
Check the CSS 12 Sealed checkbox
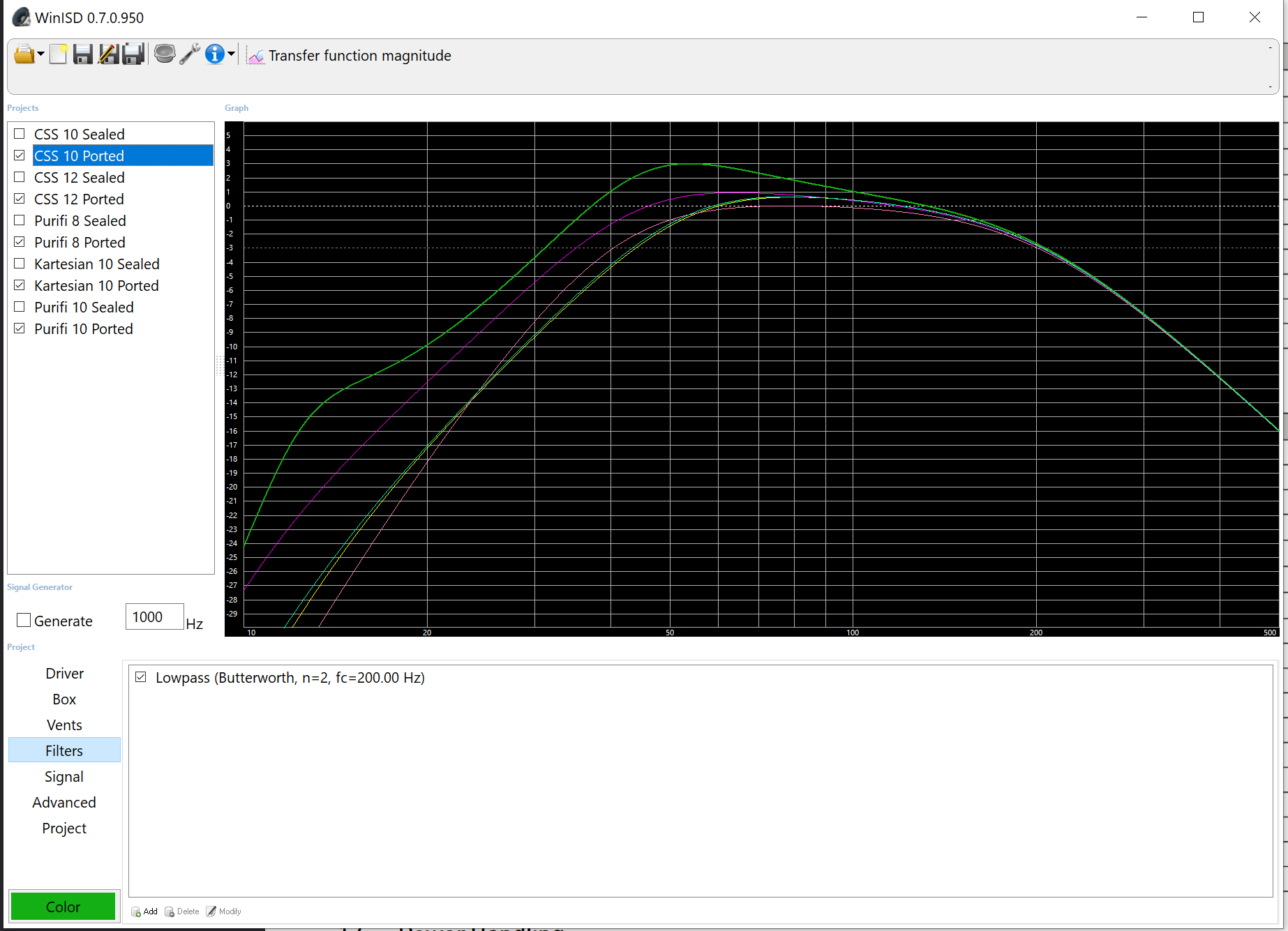pyautogui.click(x=20, y=177)
